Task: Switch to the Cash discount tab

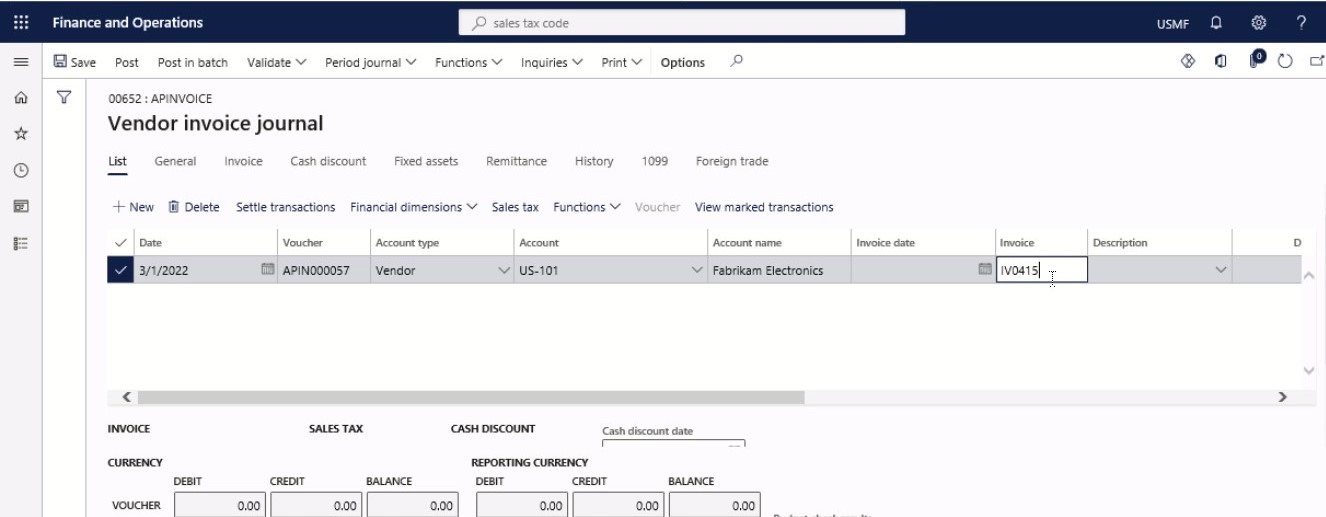Action: pos(328,161)
